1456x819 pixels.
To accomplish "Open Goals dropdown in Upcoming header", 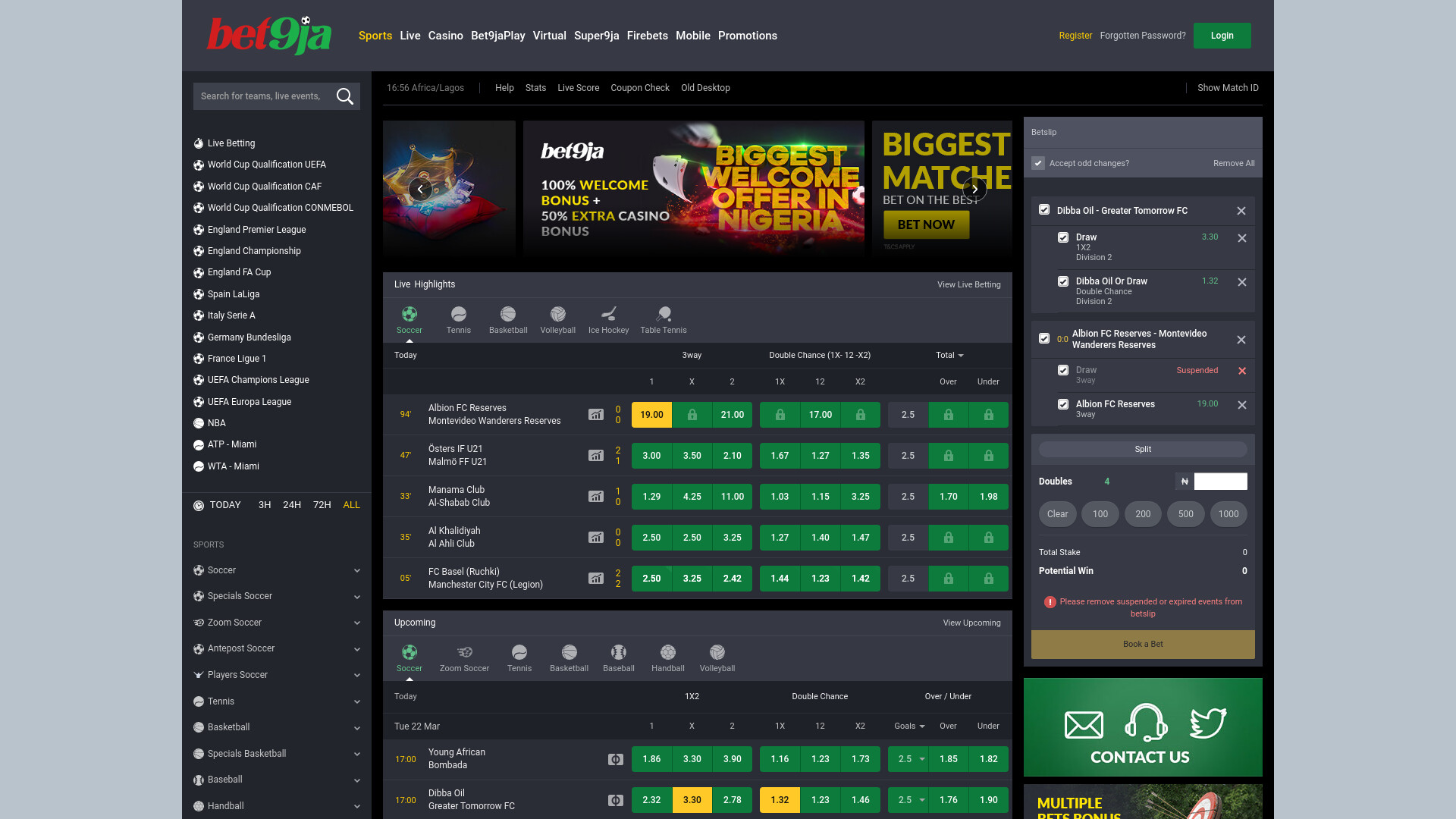I will tap(909, 726).
